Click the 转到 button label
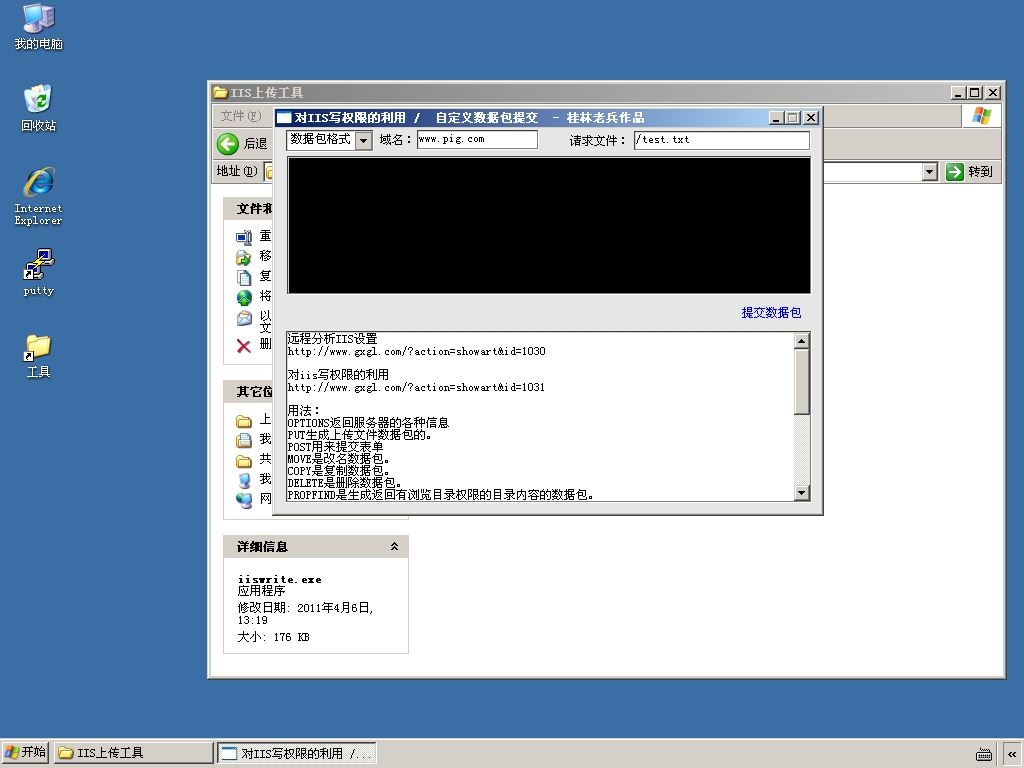The image size is (1024, 768). 980,172
